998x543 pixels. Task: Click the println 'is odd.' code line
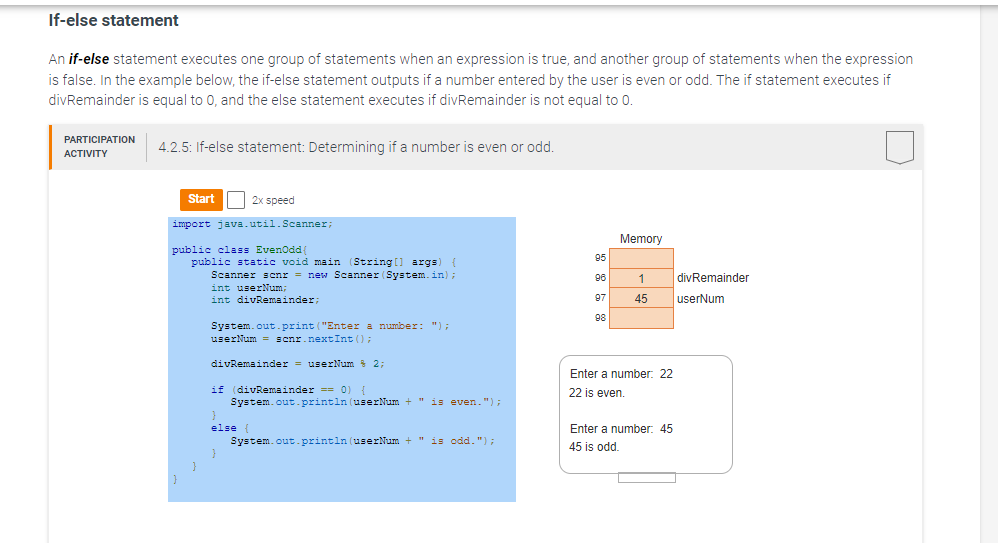coord(363,441)
